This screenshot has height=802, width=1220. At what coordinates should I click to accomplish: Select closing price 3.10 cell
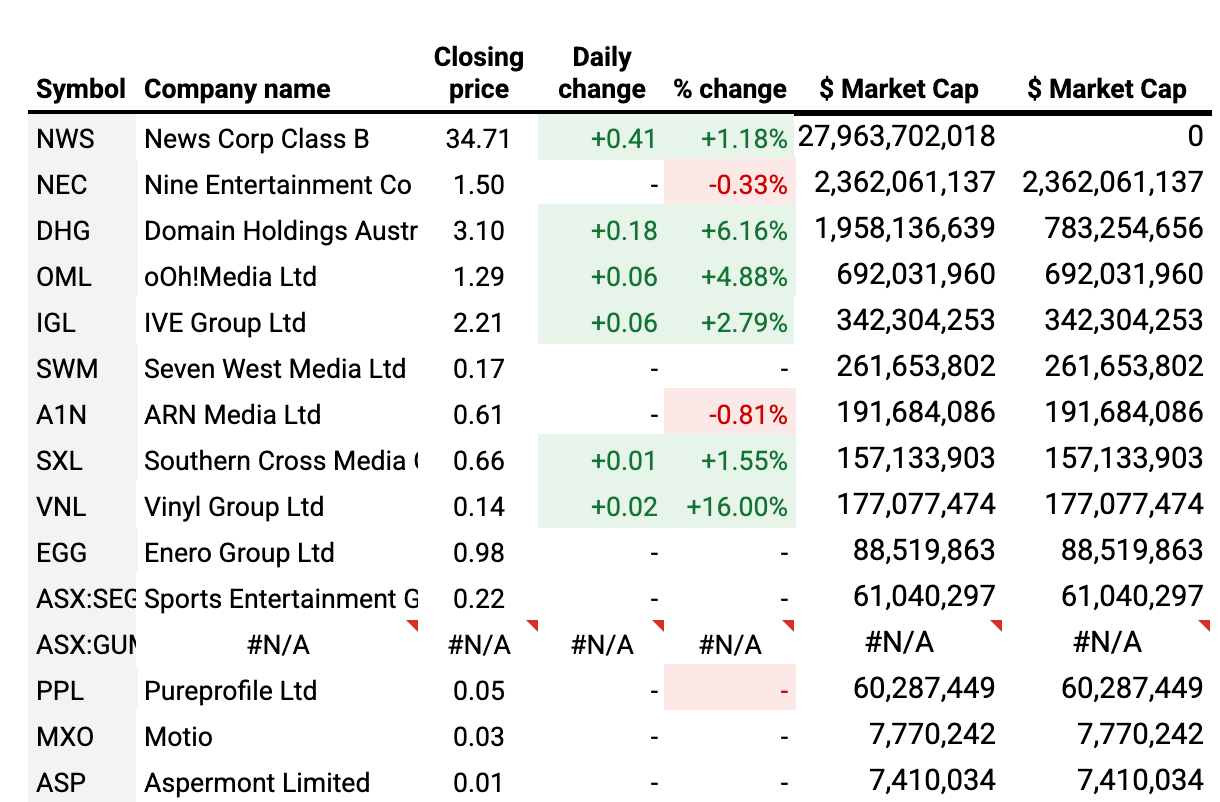478,230
